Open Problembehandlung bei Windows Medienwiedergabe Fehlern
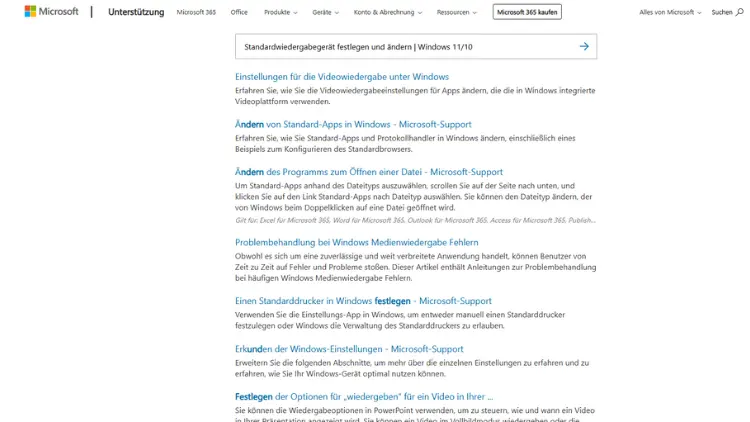Screen dimensions: 750x422 tap(356, 242)
